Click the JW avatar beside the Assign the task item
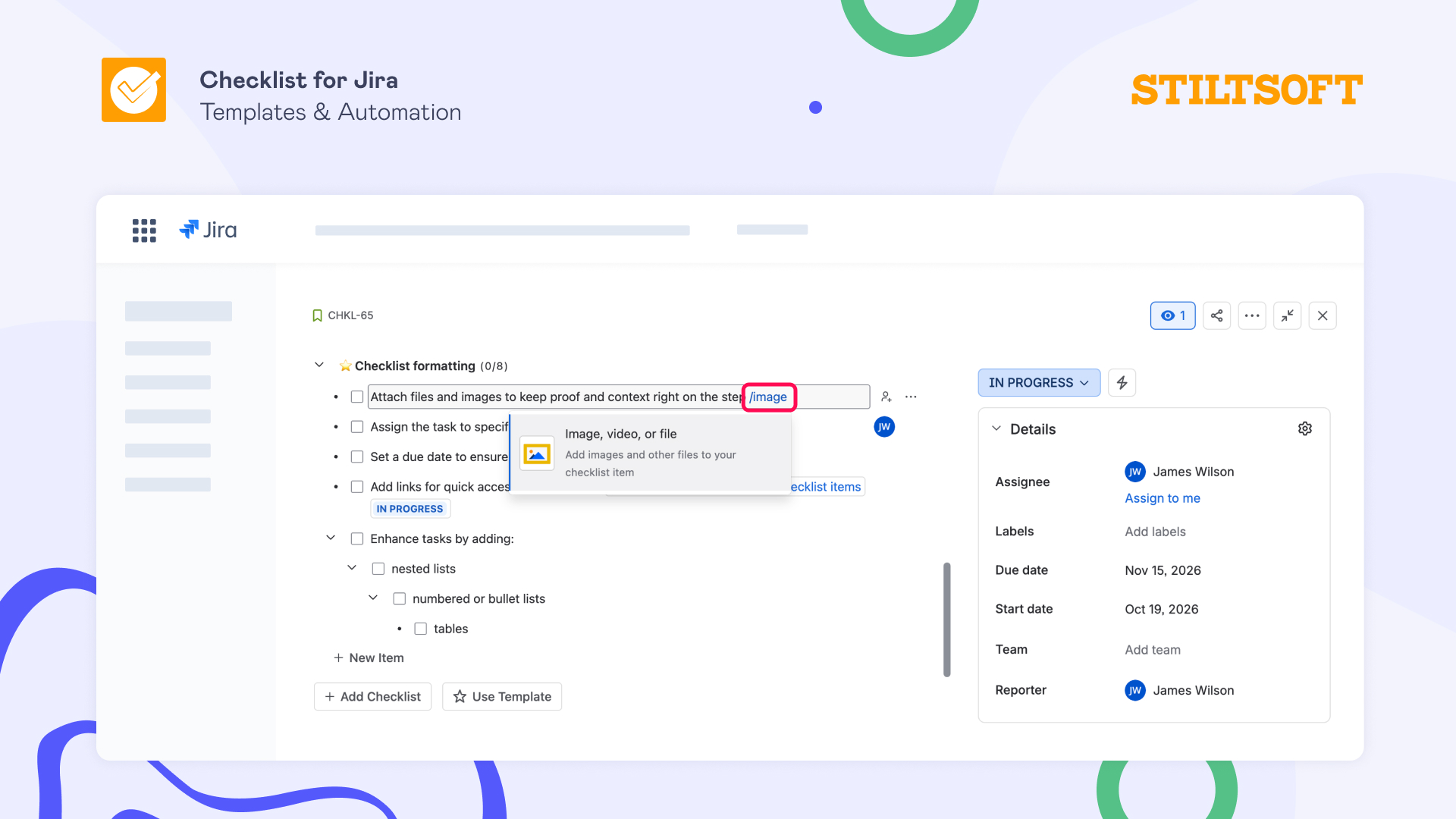 [x=884, y=427]
